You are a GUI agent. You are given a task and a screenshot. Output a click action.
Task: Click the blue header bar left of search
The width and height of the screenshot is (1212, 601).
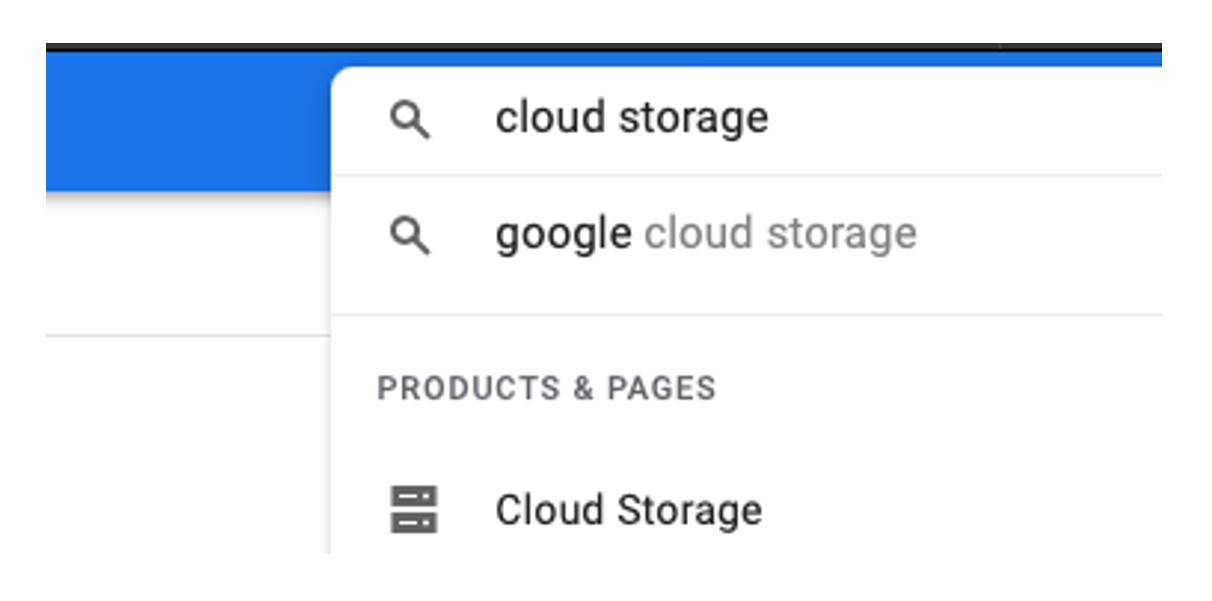[x=188, y=120]
